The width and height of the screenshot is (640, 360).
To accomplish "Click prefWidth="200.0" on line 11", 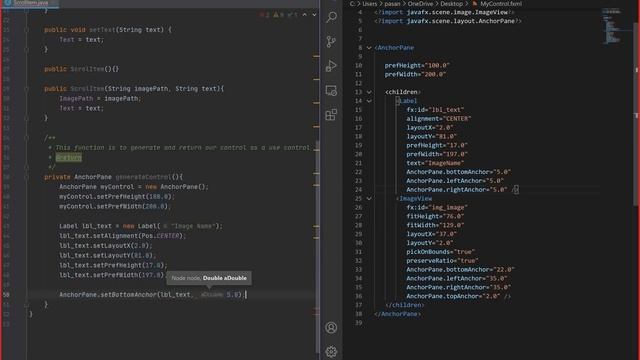I will [x=416, y=74].
